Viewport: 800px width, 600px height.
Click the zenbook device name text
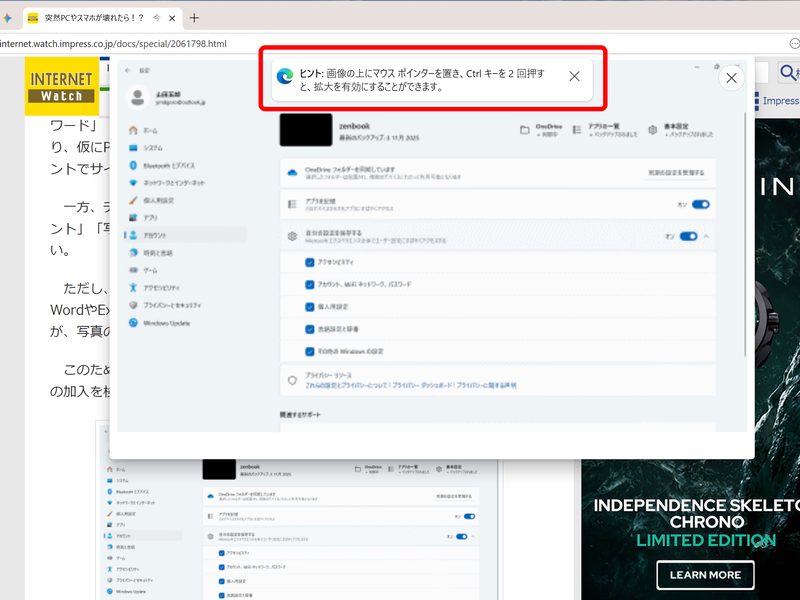354,126
